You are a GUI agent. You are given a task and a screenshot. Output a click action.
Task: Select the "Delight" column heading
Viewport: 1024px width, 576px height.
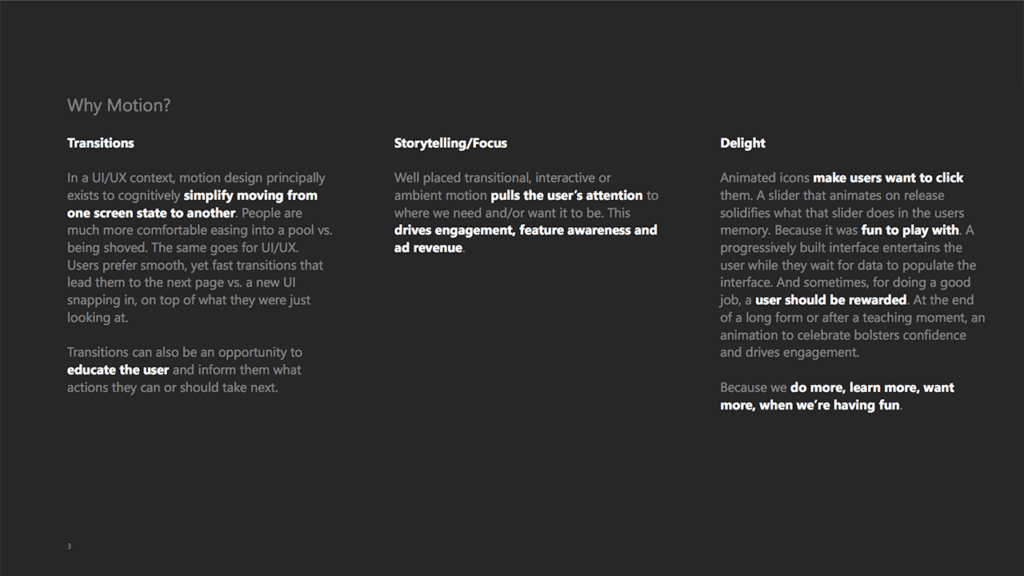point(742,143)
